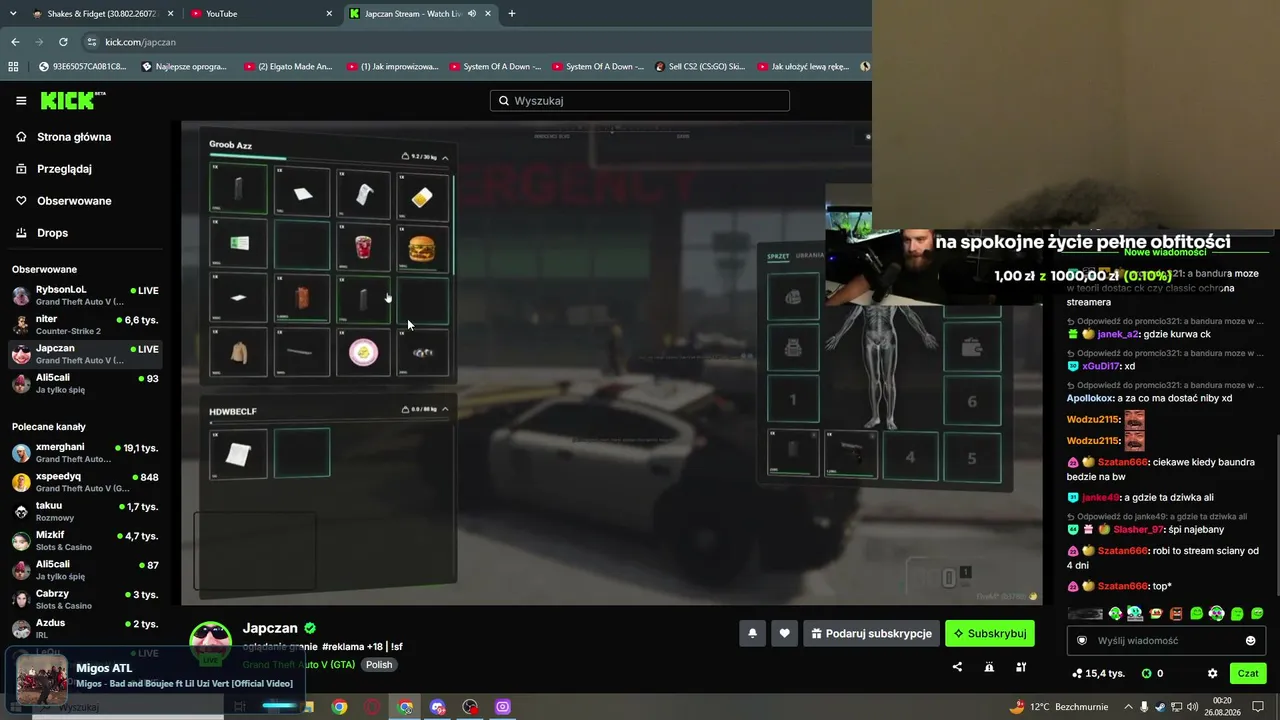Jump to Nowe wiadomości in chat
Viewport: 1280px width, 720px height.
point(1165,252)
